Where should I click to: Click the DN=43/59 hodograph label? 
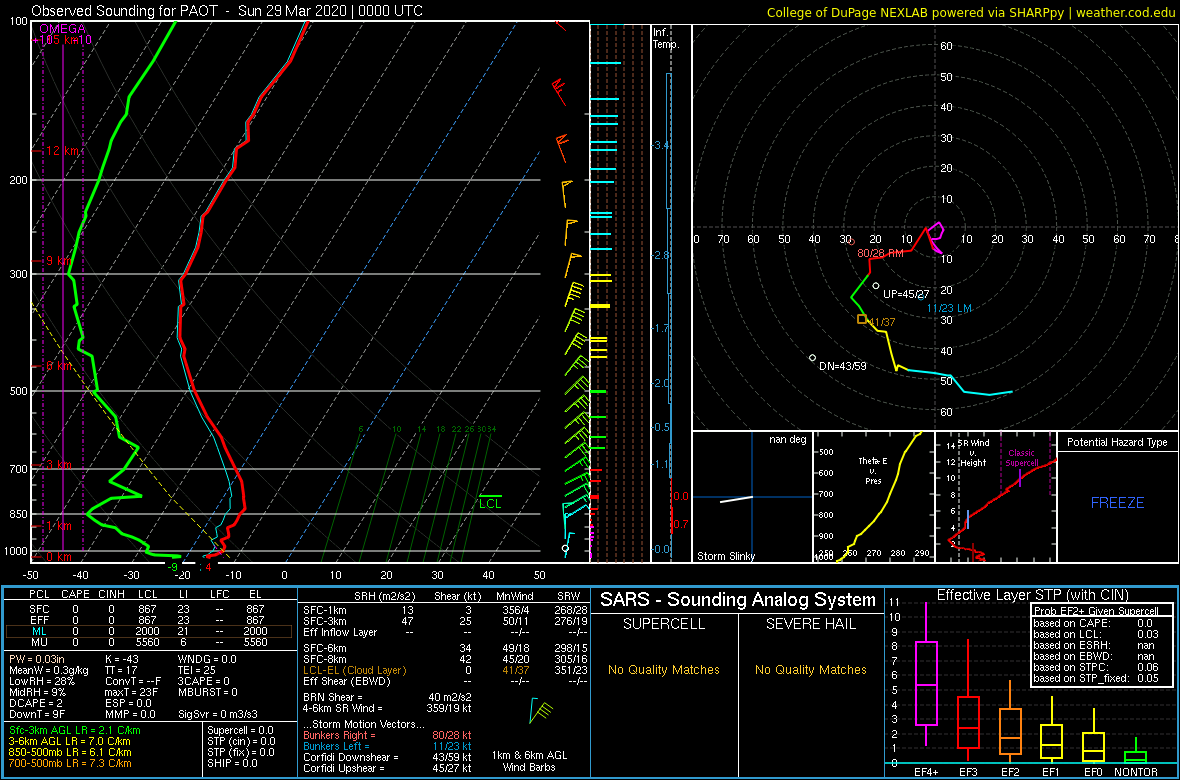tap(843, 367)
